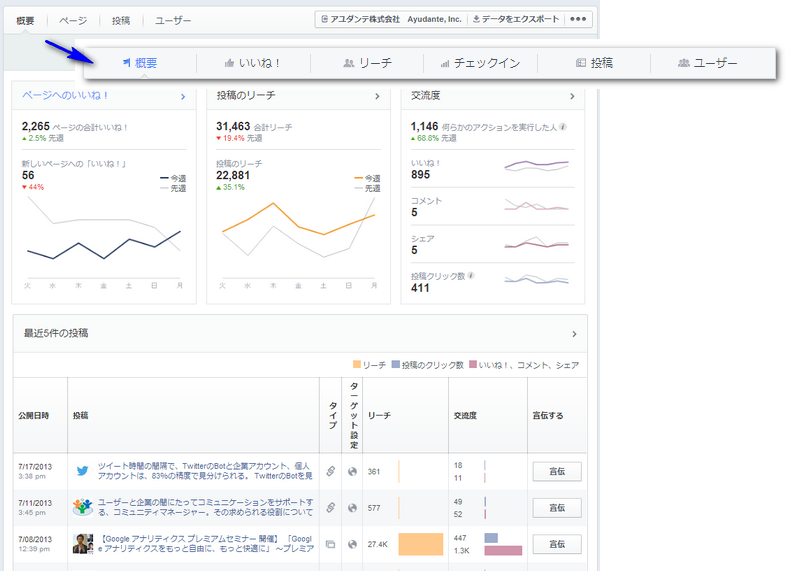Click the community people post thumbnail
800x571 pixels.
pyautogui.click(x=82, y=507)
